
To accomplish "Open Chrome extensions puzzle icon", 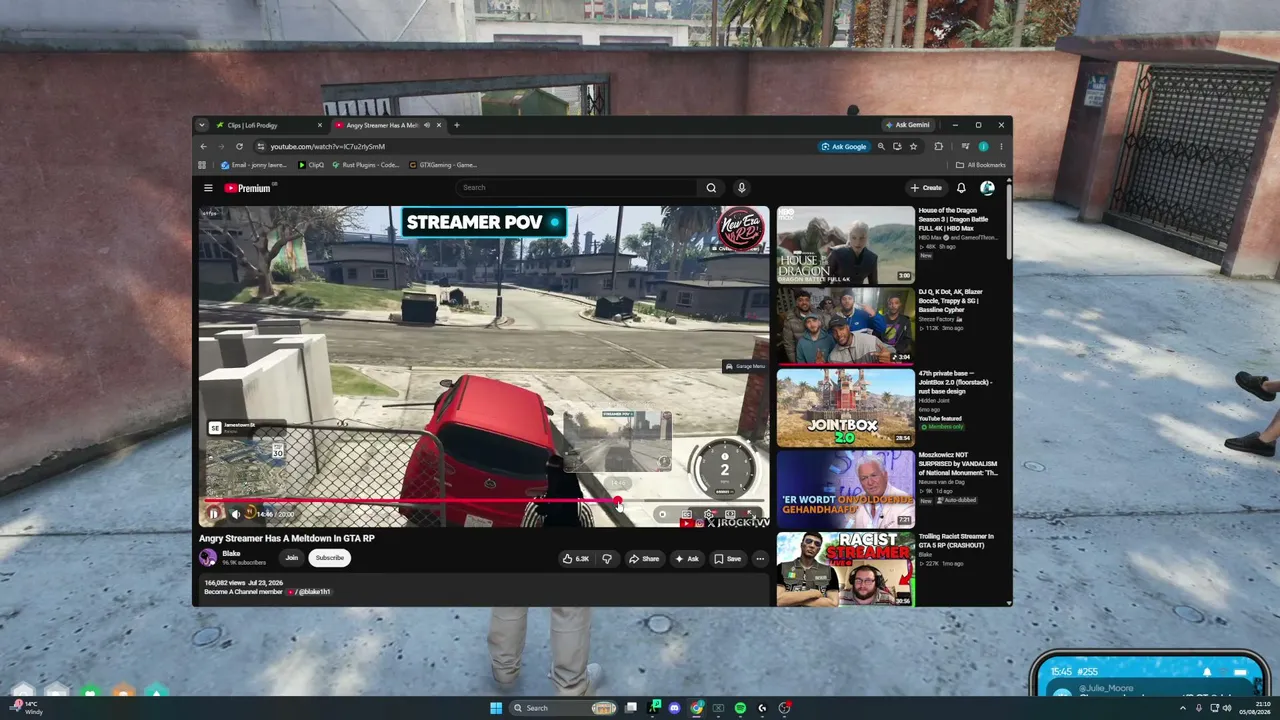I will coord(938,146).
